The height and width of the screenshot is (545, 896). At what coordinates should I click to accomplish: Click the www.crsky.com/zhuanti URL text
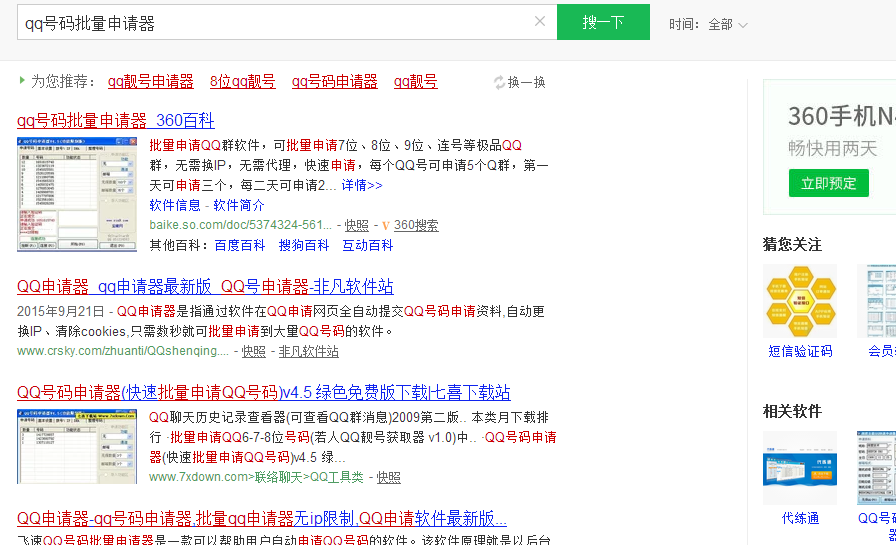[123, 351]
